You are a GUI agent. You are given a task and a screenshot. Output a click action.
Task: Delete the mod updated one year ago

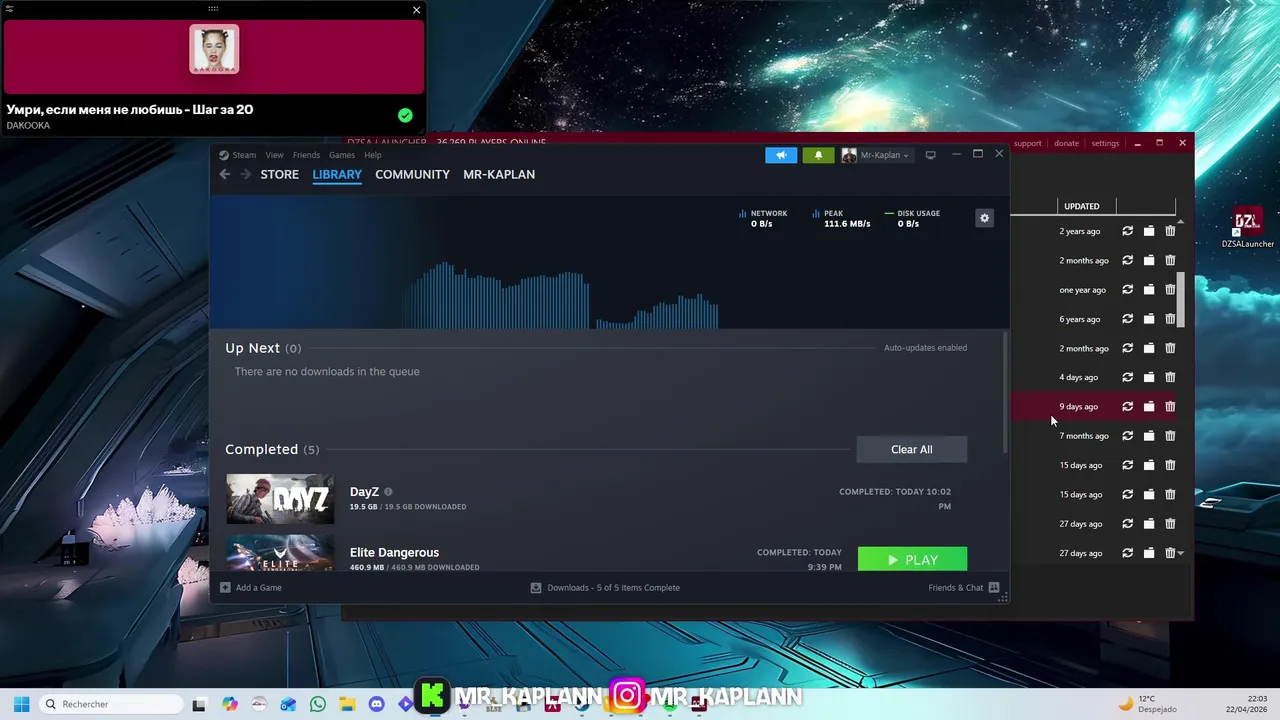click(x=1170, y=290)
